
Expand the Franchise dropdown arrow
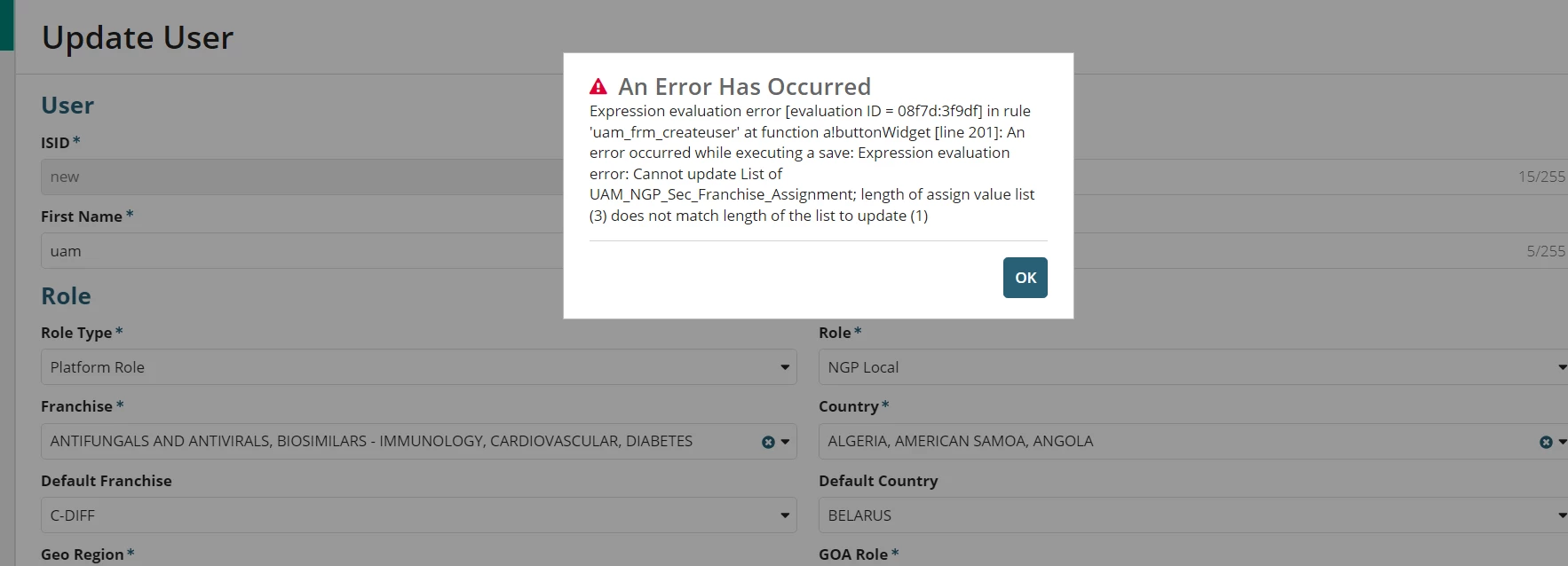(x=785, y=442)
